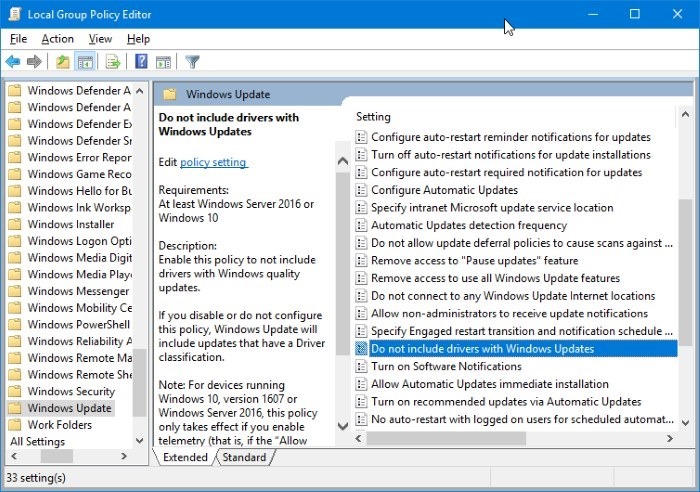Open the View menu

click(x=100, y=39)
